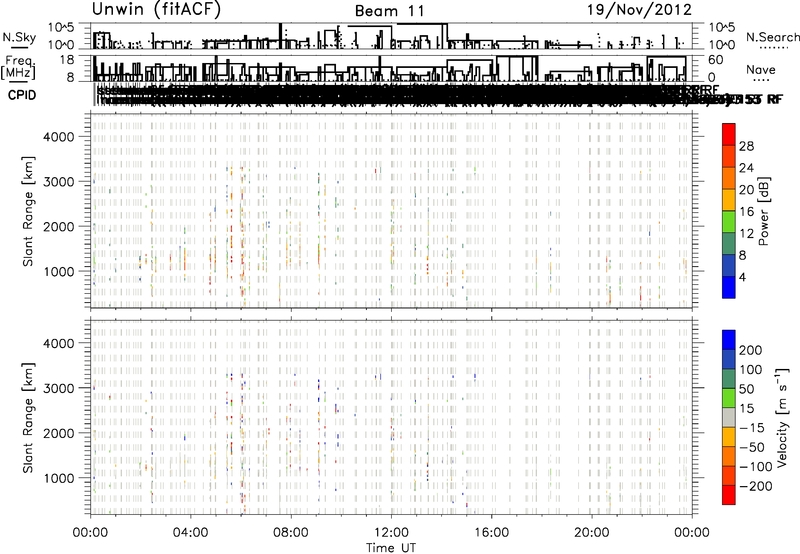Click the red top segment of Power colorbar
Viewport: 800px width, 554px height.
(729, 134)
